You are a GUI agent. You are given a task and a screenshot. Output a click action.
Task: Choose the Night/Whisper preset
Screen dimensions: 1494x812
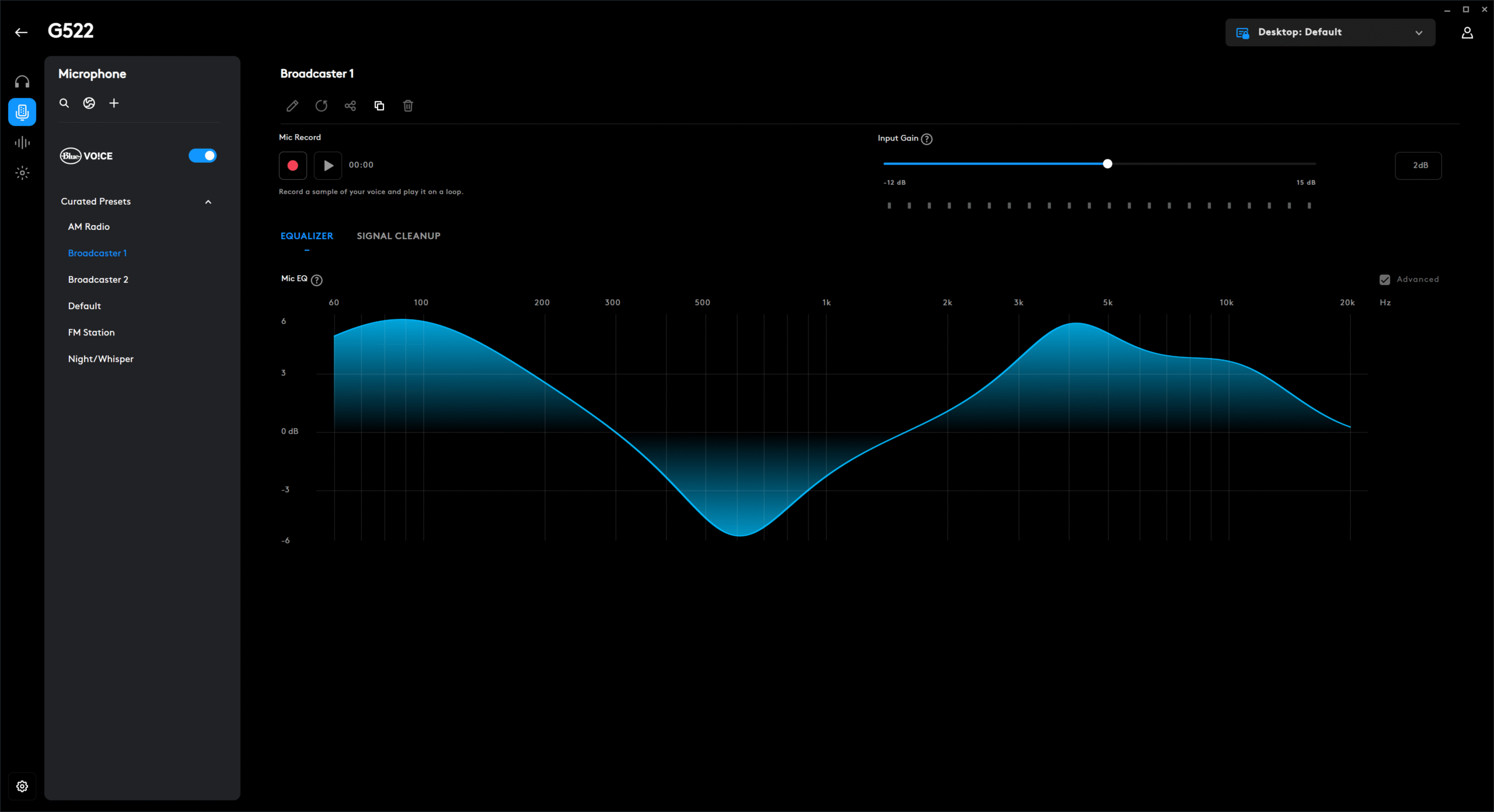tap(100, 359)
